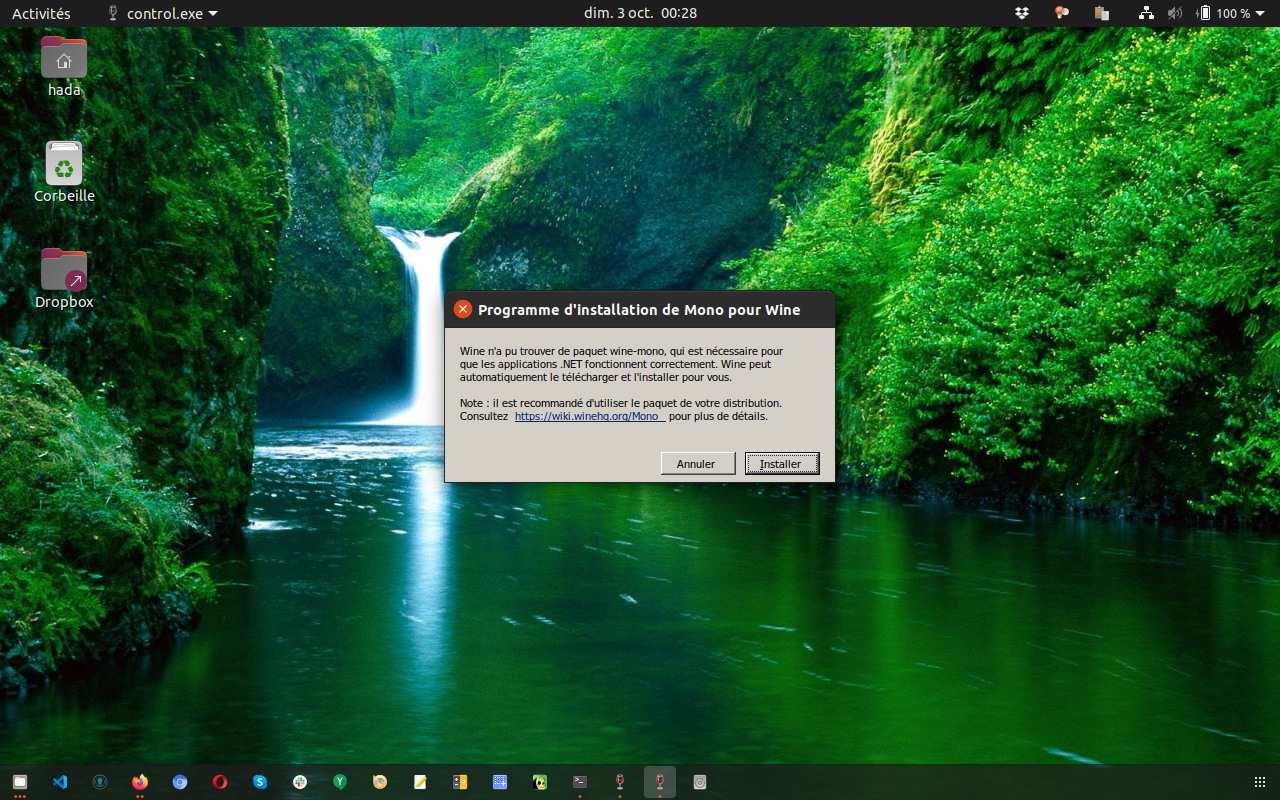Open the Files manager in dock
The image size is (1280, 800).
click(20, 782)
